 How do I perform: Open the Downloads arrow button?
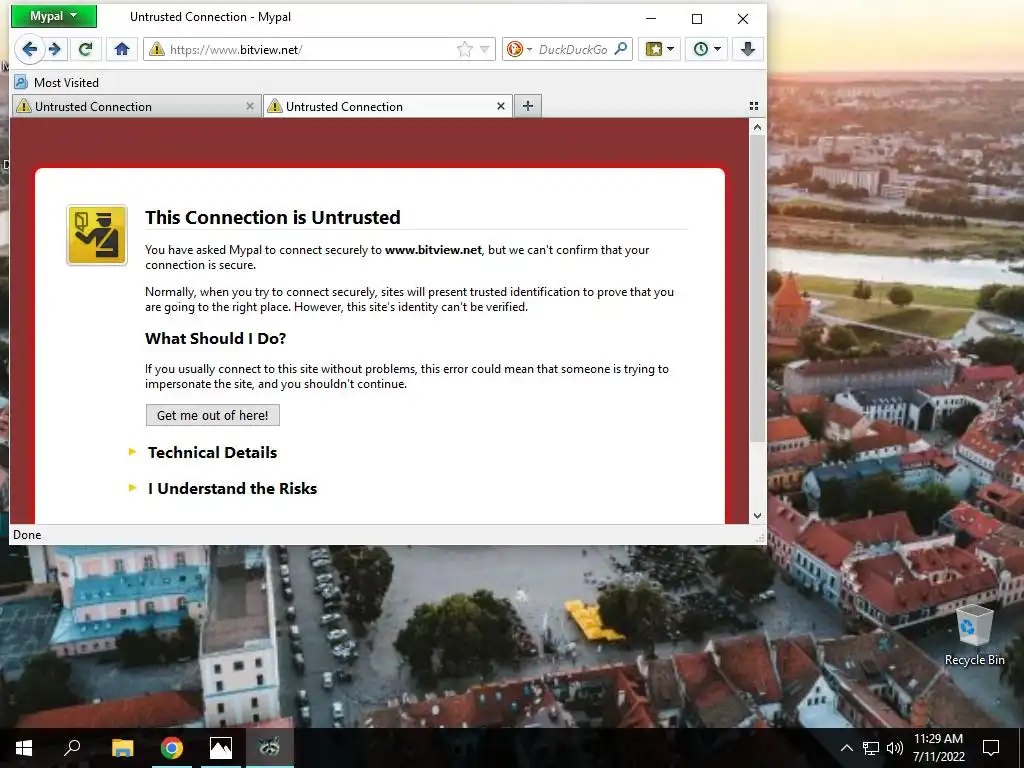[748, 49]
